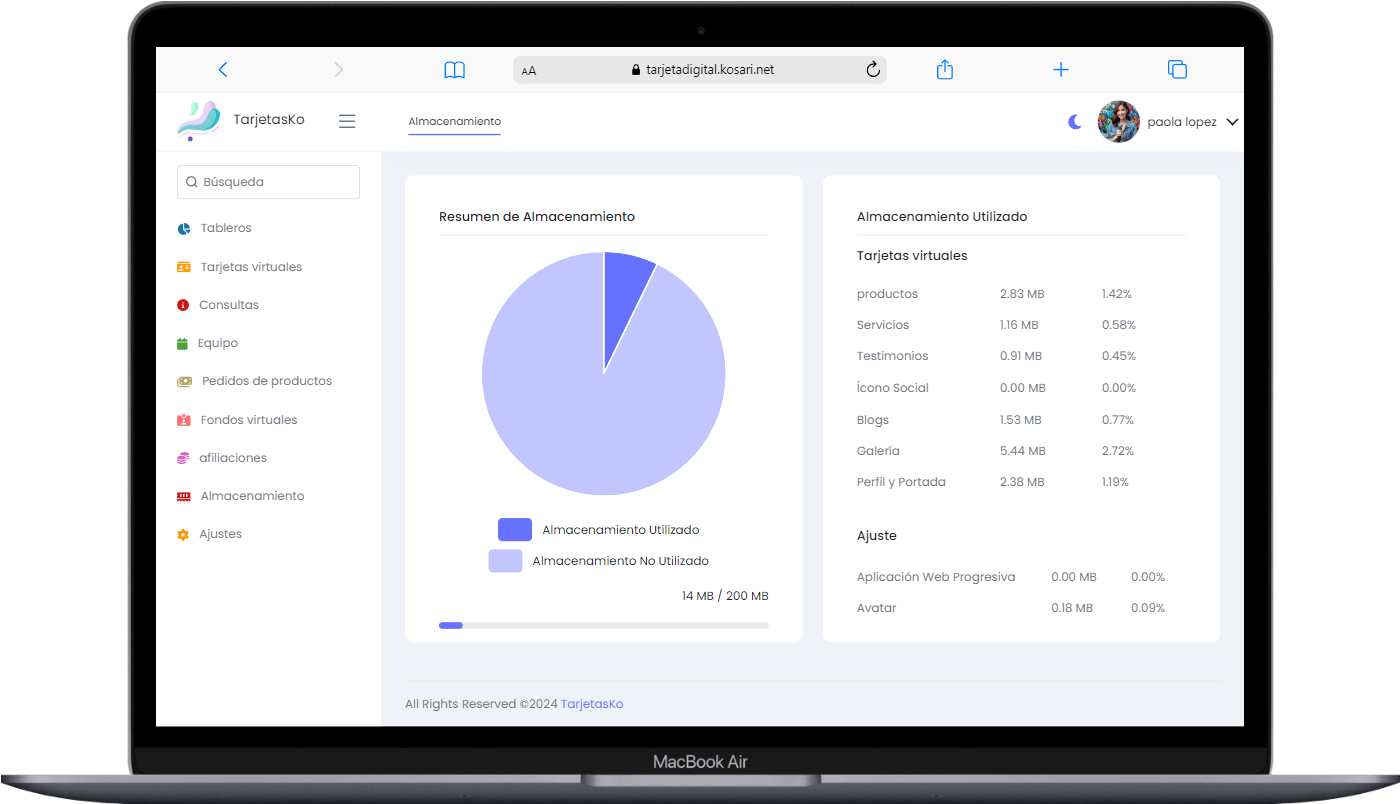The width and height of the screenshot is (1400, 804).
Task: Toggle the sidebar with the hamburger menu
Action: 347,121
